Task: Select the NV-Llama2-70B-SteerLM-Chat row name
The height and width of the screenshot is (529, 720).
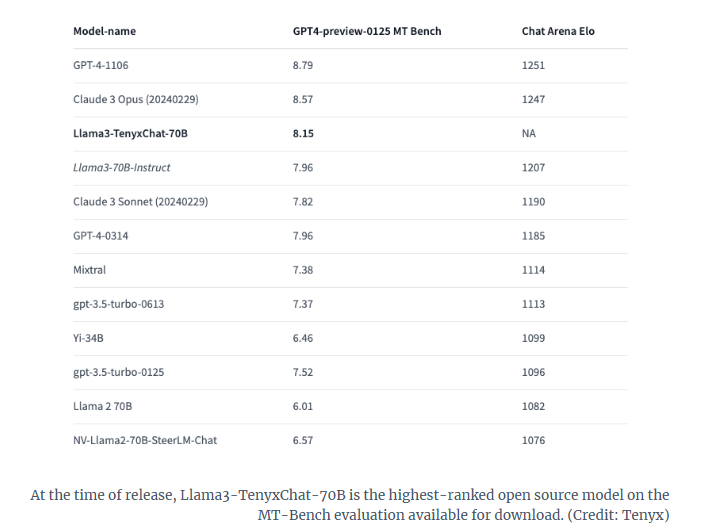Action: [x=145, y=440]
